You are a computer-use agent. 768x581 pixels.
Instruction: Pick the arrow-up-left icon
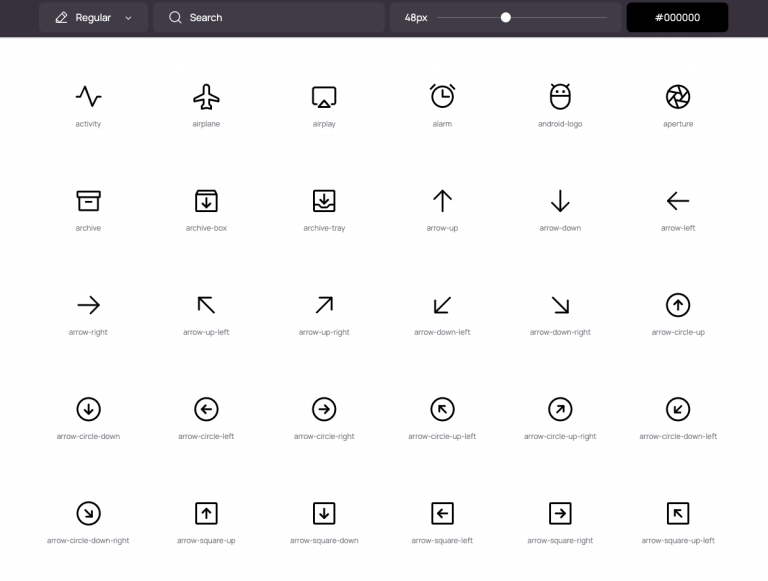click(x=206, y=305)
